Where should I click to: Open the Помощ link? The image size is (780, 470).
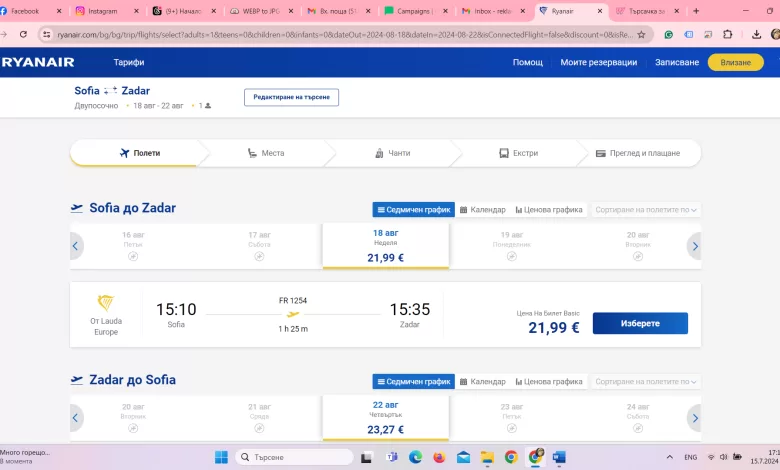tap(528, 62)
